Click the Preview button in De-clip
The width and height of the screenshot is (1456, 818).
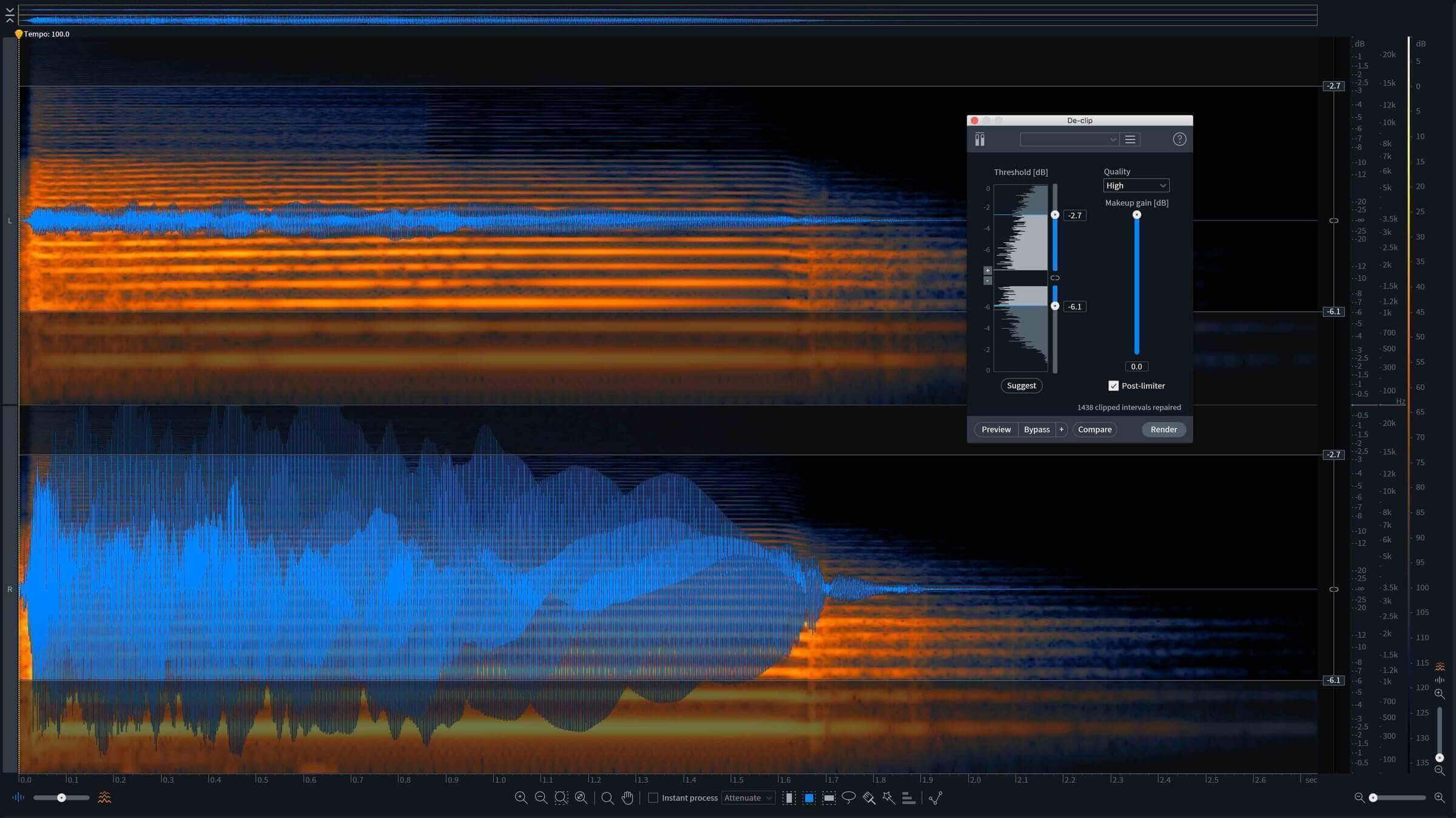pyautogui.click(x=996, y=430)
